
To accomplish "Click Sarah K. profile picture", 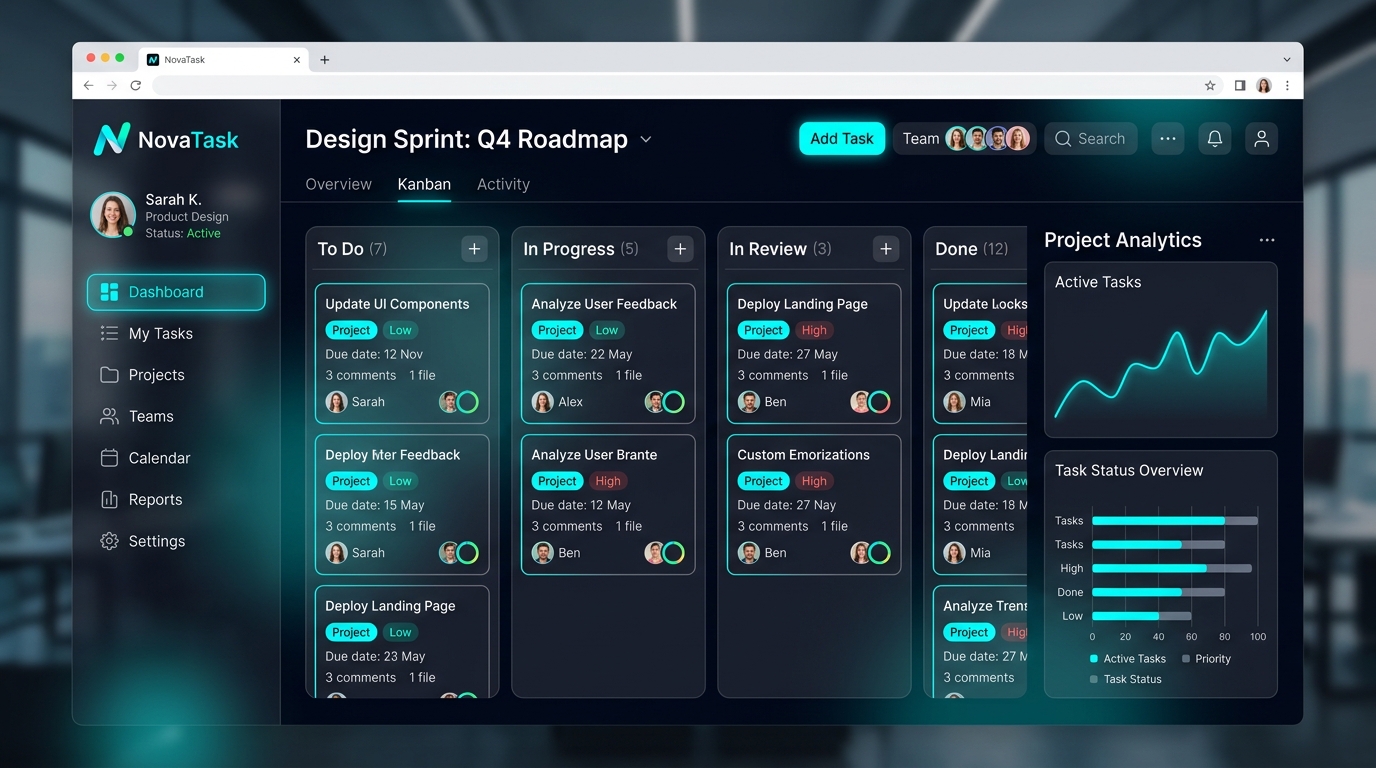I will point(113,214).
